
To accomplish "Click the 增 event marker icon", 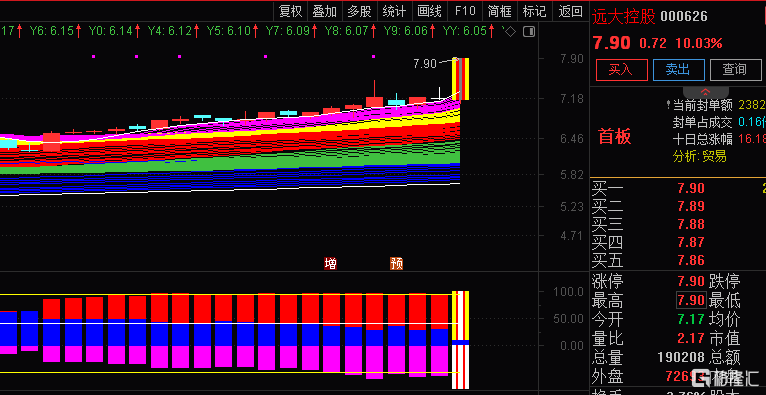I will click(x=331, y=264).
